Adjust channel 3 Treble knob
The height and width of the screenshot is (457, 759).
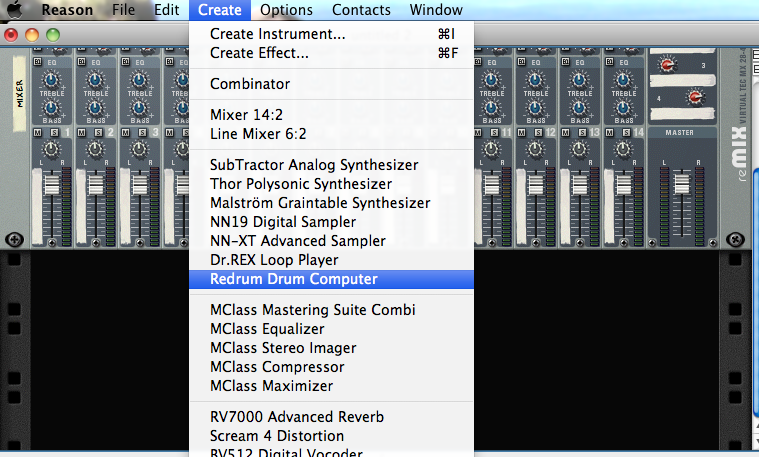139,79
